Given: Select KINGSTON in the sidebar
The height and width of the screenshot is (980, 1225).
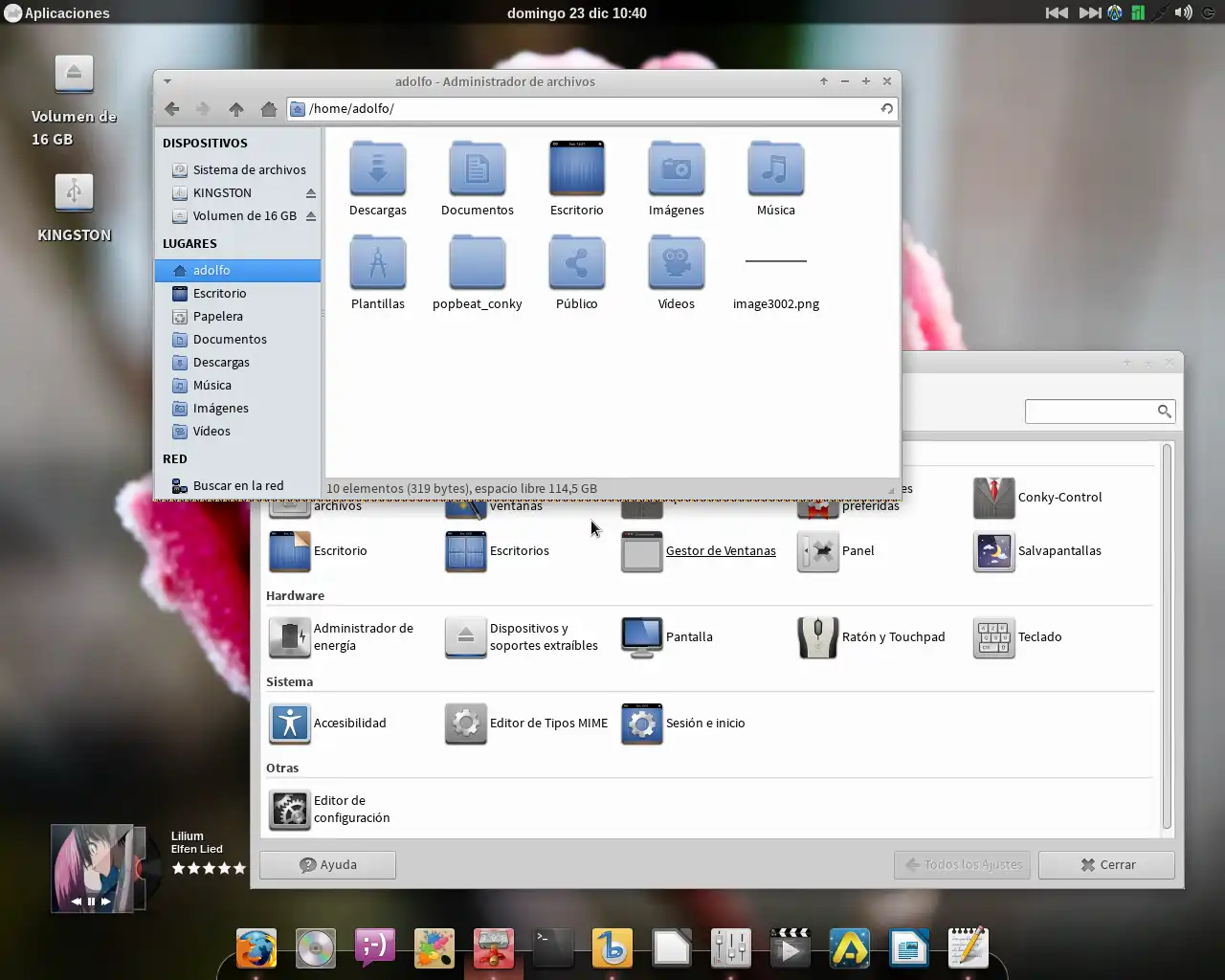Looking at the screenshot, I should click(x=237, y=193).
